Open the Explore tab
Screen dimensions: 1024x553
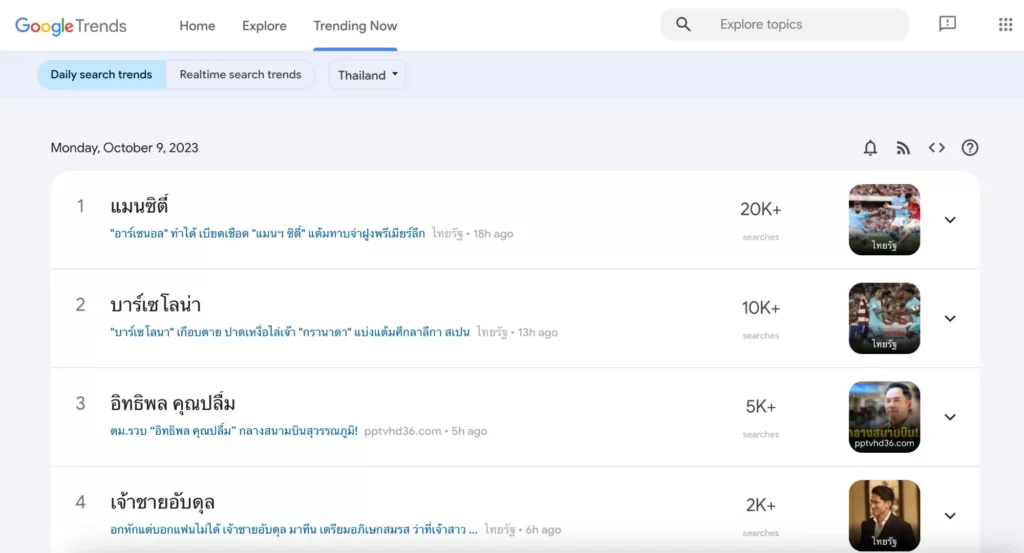point(264,26)
